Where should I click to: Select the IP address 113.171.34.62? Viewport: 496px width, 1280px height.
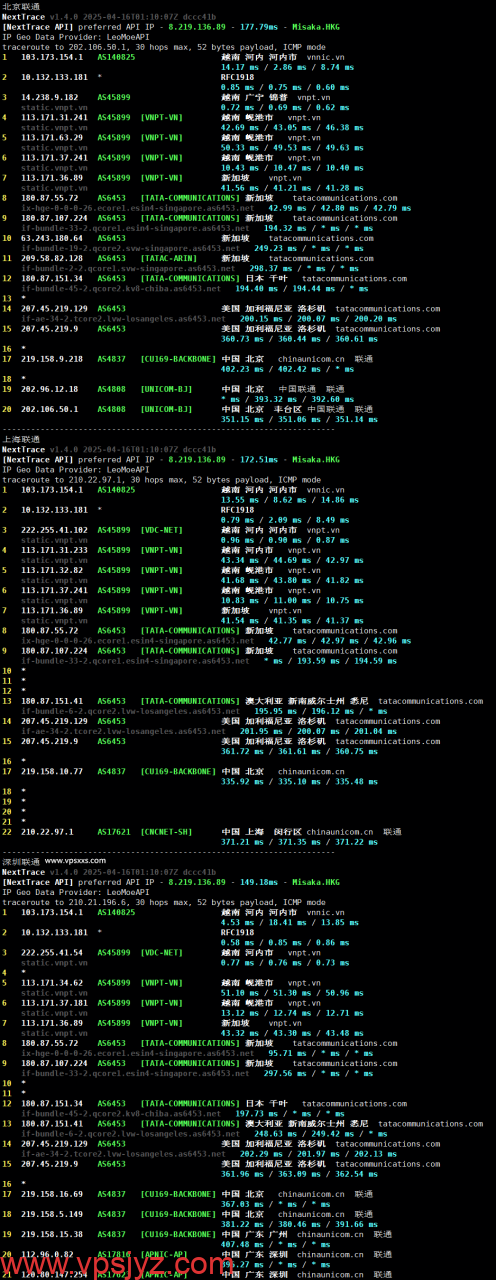pos(52,981)
